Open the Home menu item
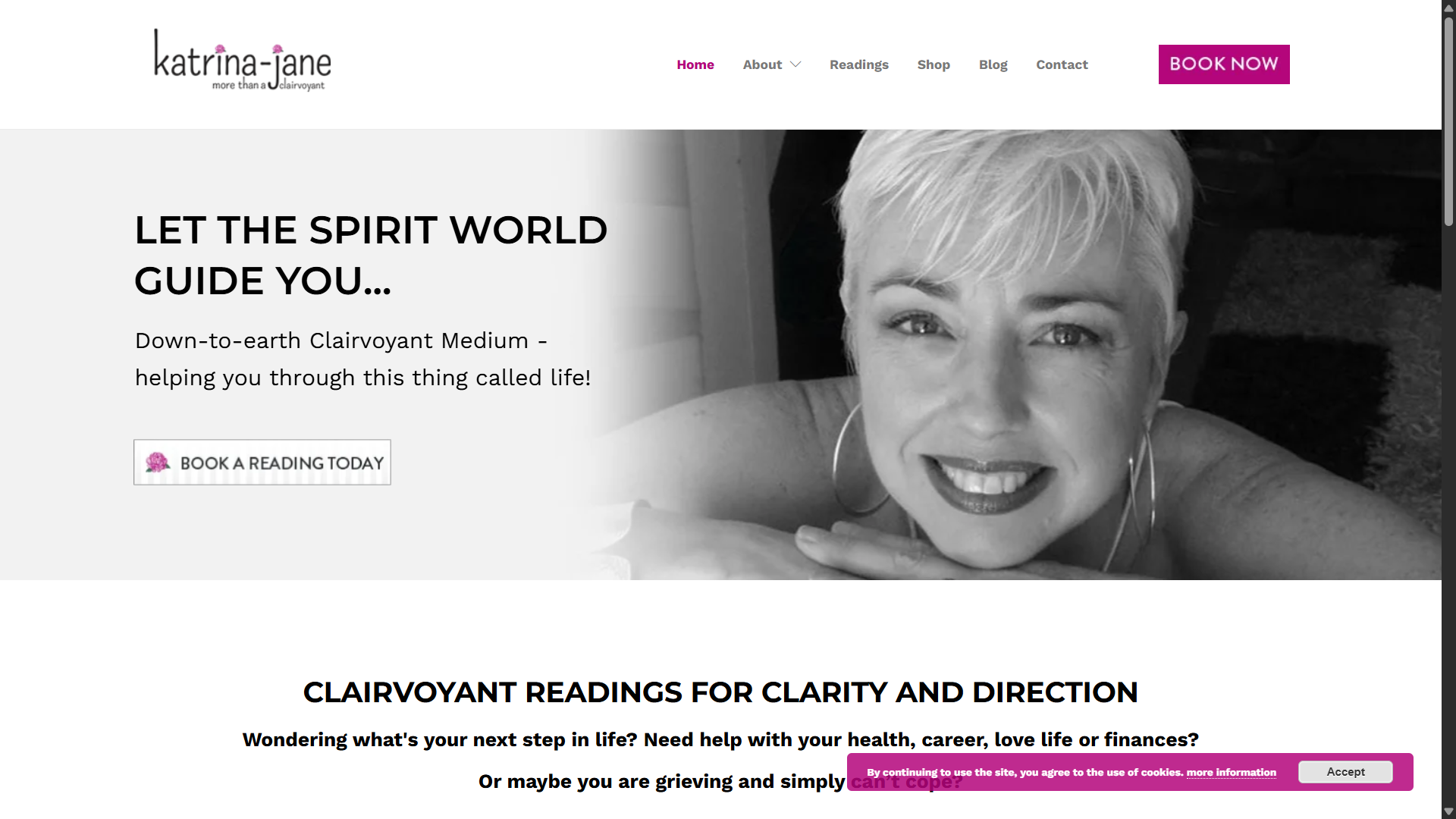Screen dimensions: 1456x819 (695, 65)
